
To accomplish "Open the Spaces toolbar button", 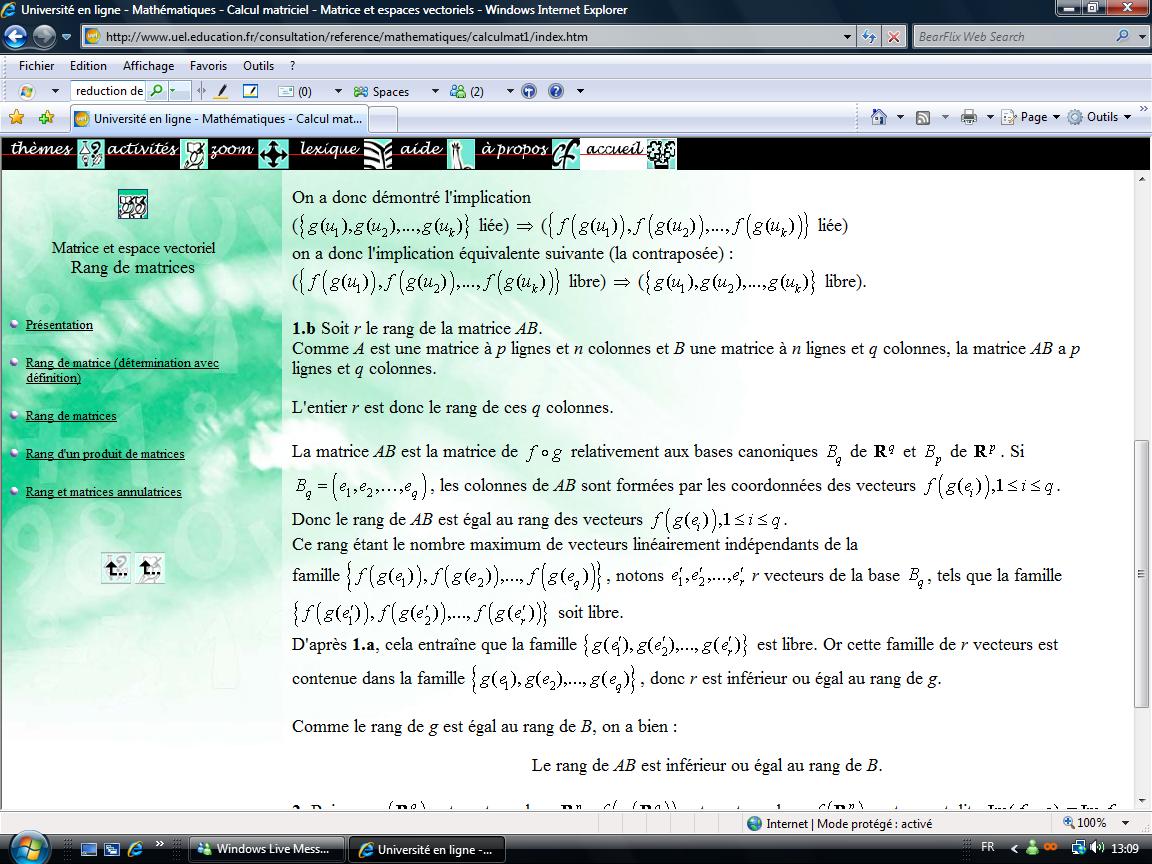I will pos(381,91).
